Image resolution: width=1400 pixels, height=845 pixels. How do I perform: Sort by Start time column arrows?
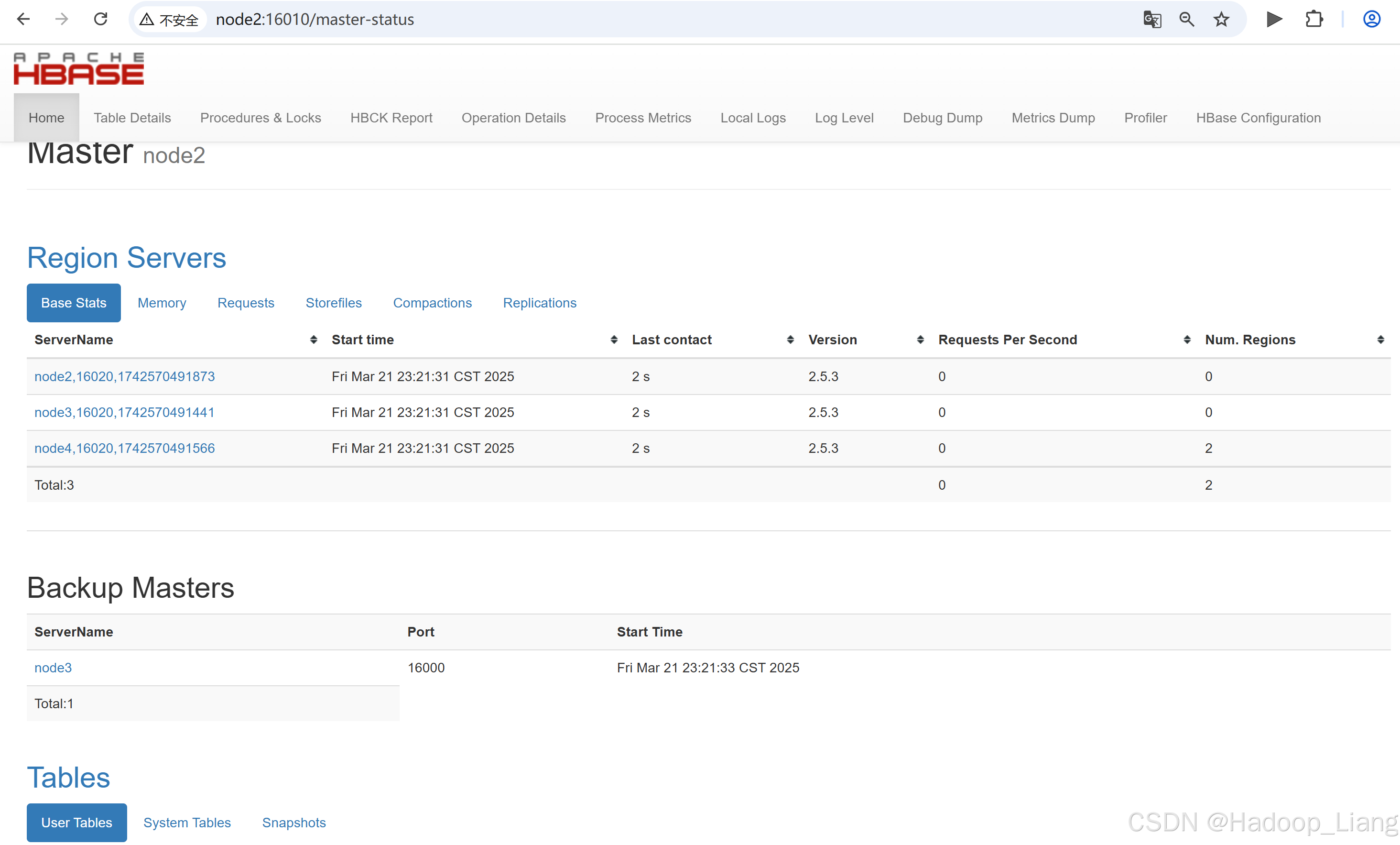(x=614, y=340)
